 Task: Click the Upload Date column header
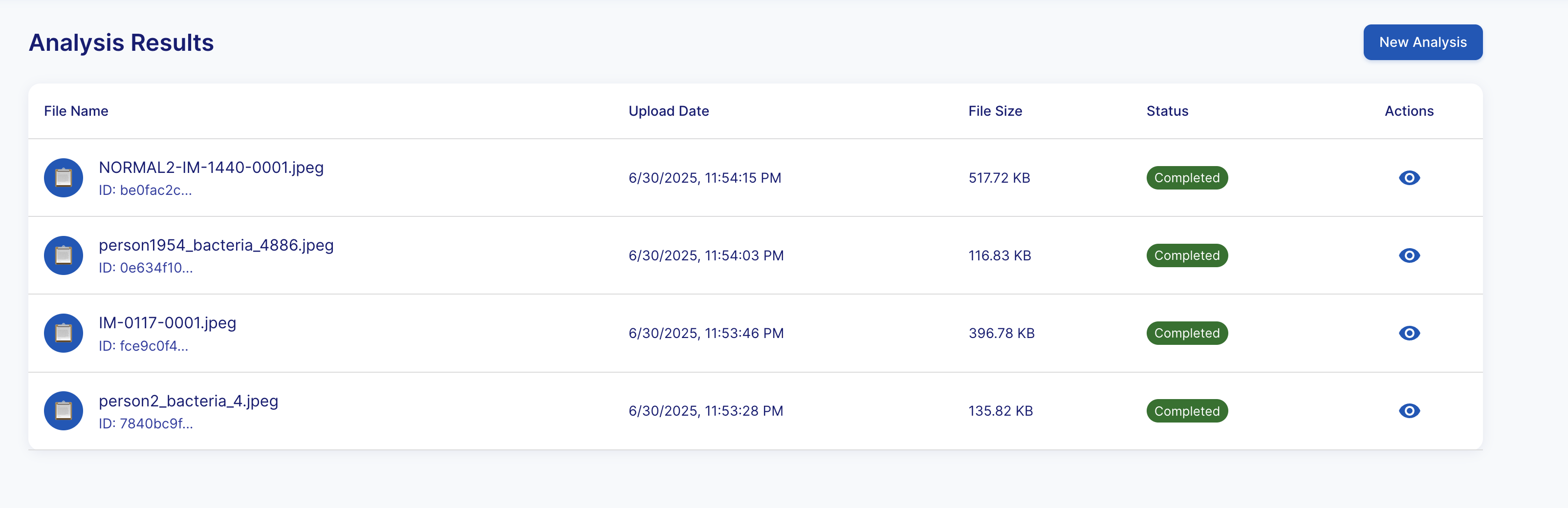668,111
